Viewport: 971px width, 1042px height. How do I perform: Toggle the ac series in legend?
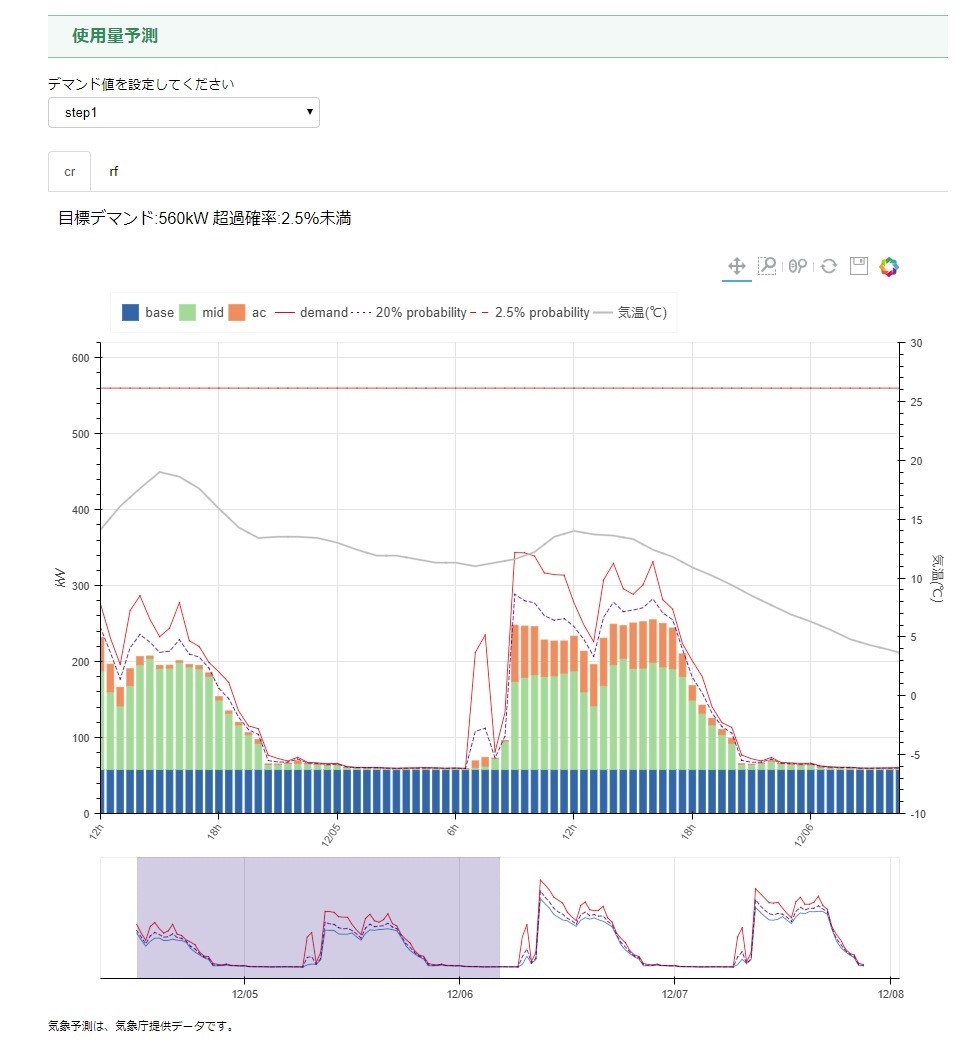[247, 312]
